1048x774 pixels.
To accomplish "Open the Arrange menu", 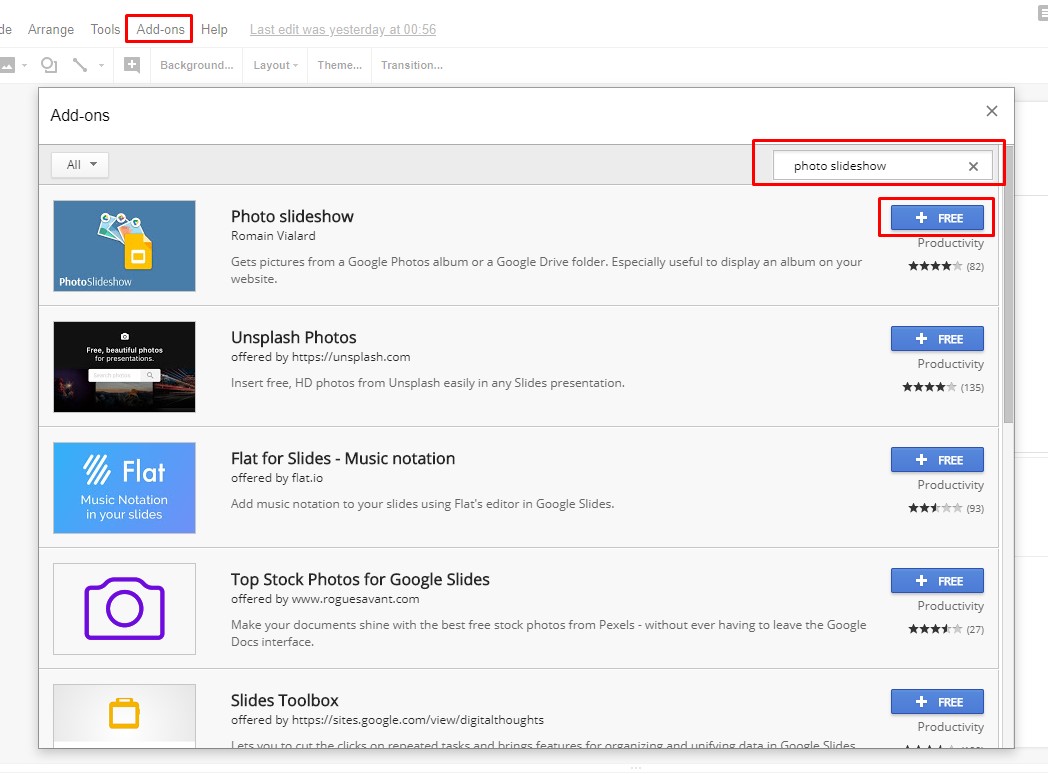I will pyautogui.click(x=51, y=29).
